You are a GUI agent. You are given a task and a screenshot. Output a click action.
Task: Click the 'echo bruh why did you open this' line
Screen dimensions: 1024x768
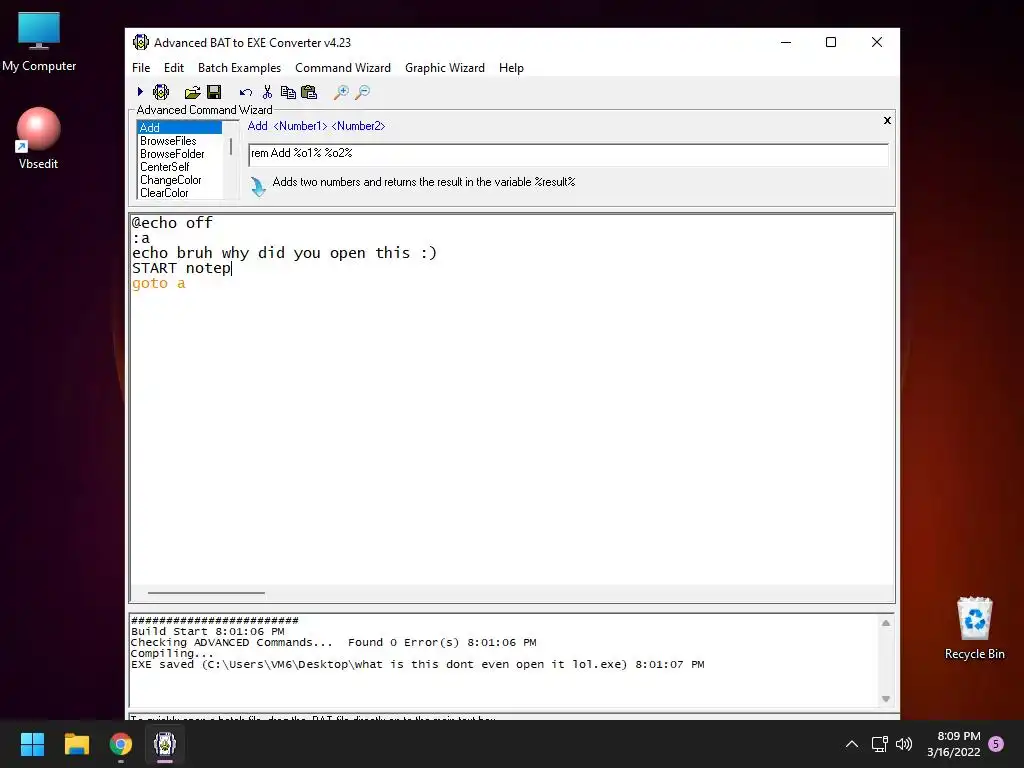click(284, 253)
